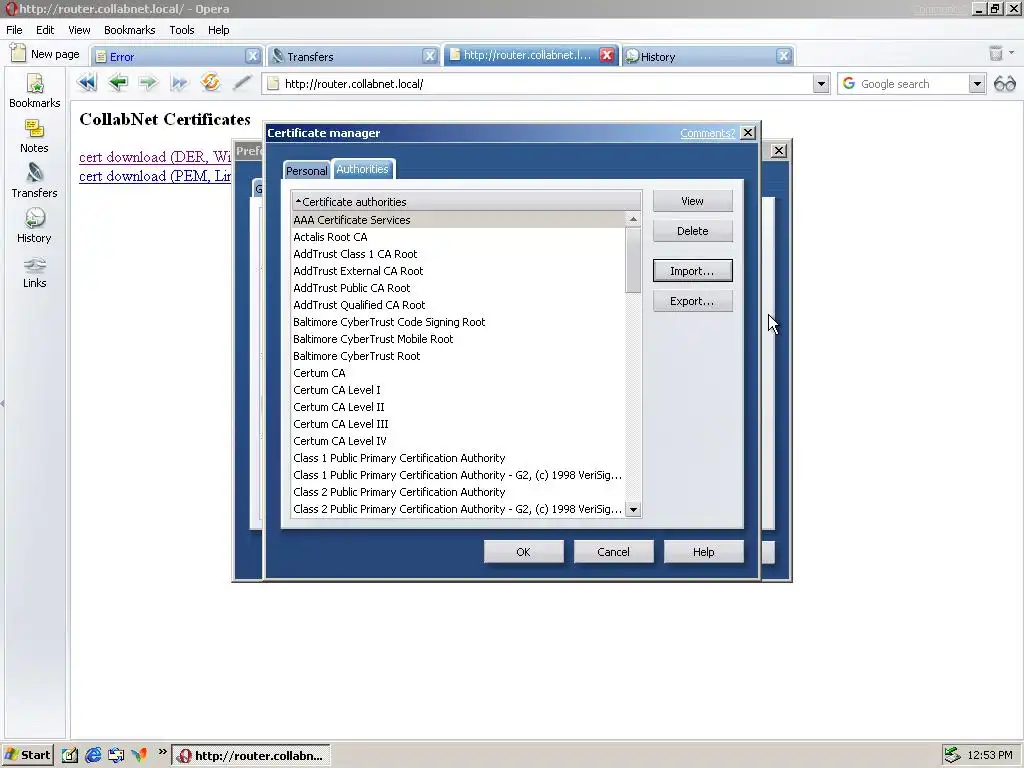Image resolution: width=1024 pixels, height=768 pixels.
Task: Click the network tray icon
Action: (x=952, y=755)
